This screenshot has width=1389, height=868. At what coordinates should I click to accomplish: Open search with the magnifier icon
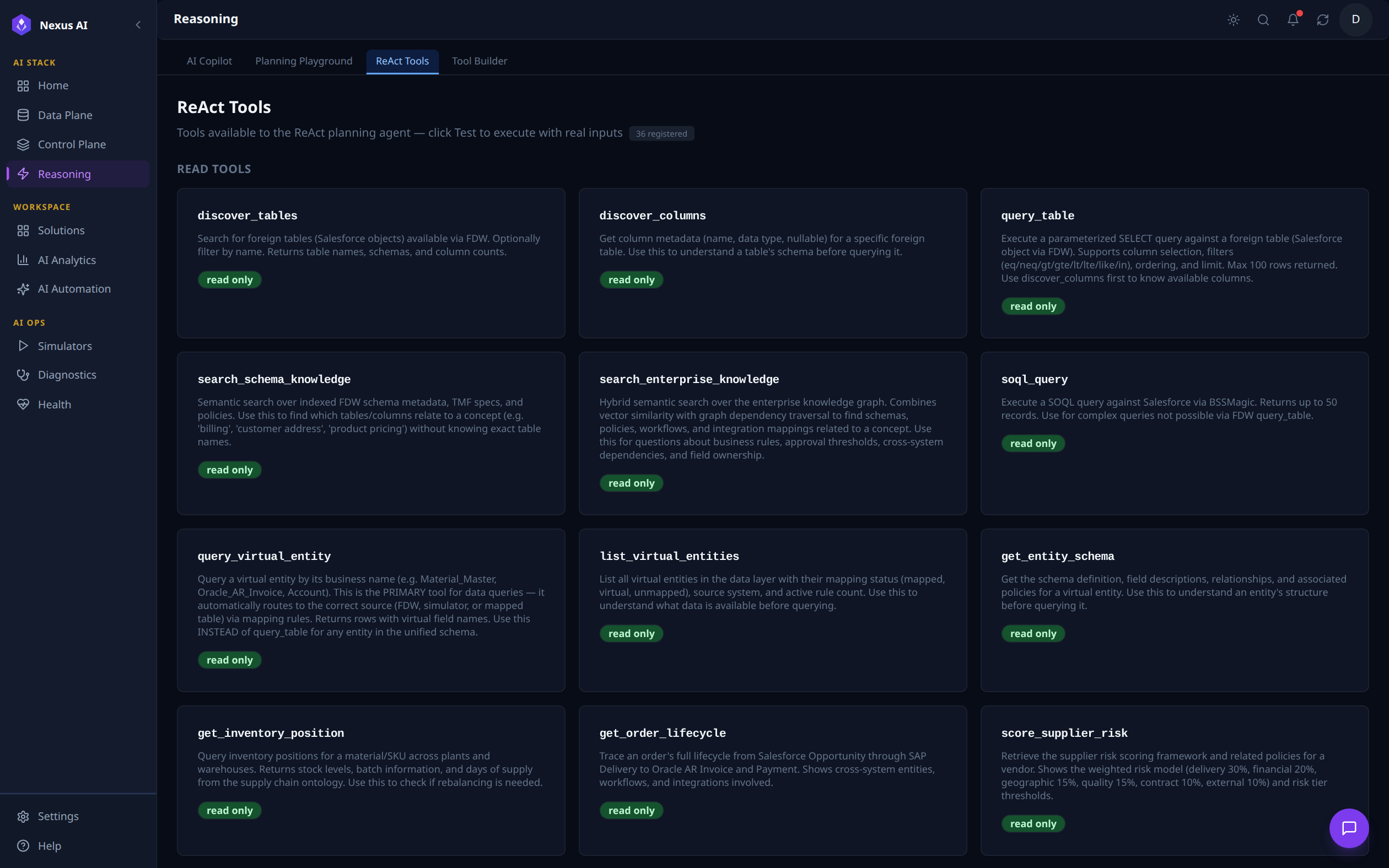[x=1263, y=19]
